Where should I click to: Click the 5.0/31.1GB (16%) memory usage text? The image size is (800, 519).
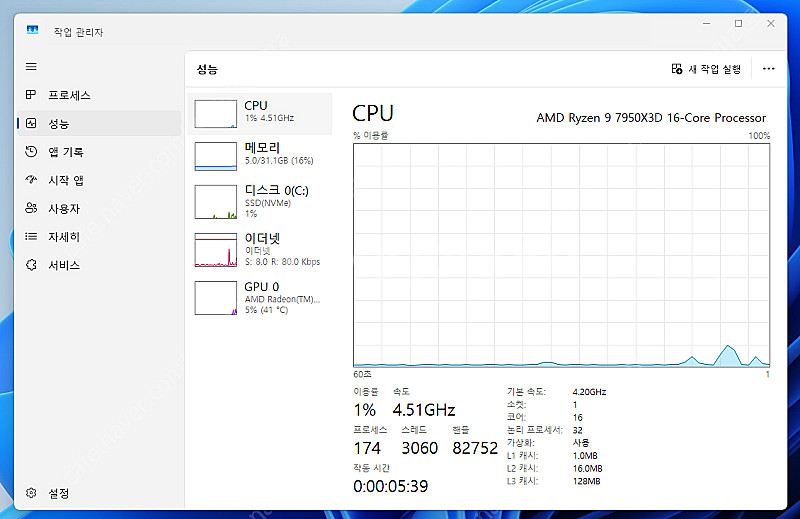279,161
